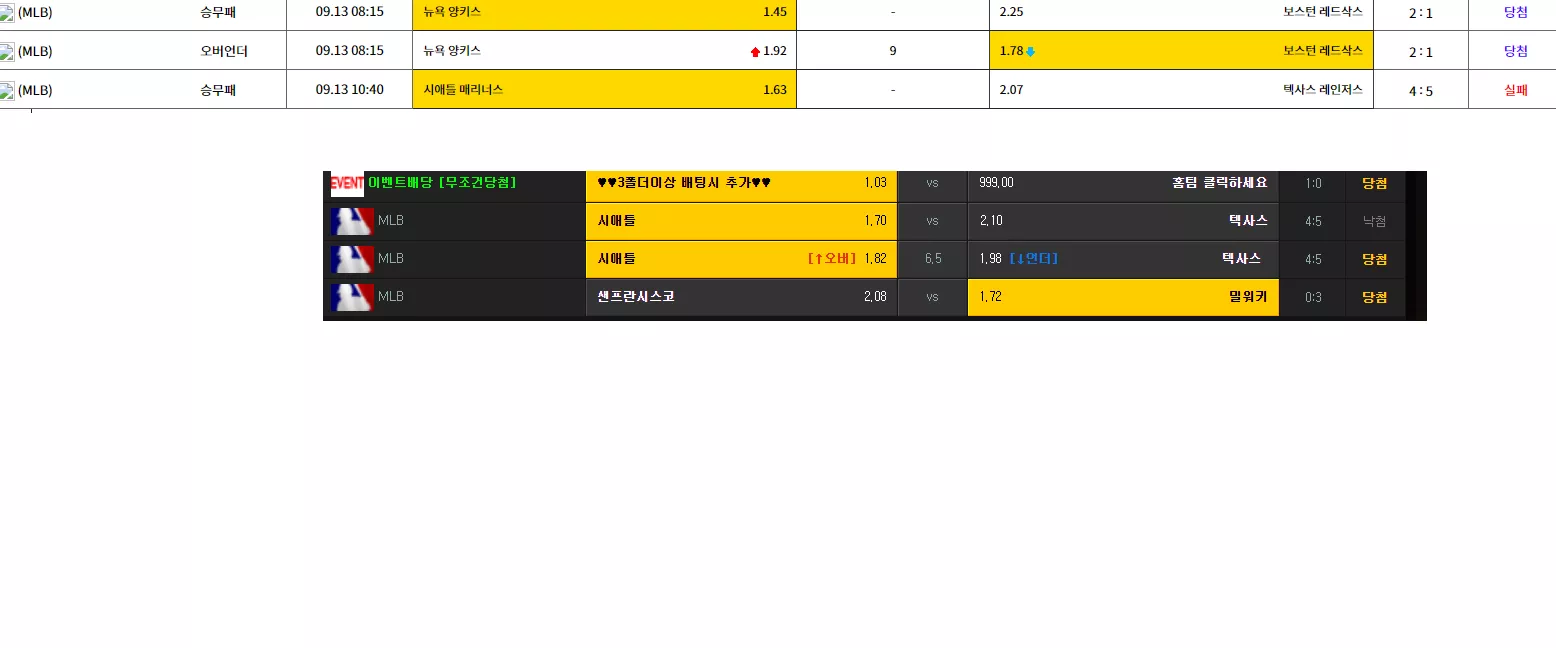Select 텍사스 레인저스 at odds 2.07
This screenshot has height=648, width=1556.
tap(1181, 90)
